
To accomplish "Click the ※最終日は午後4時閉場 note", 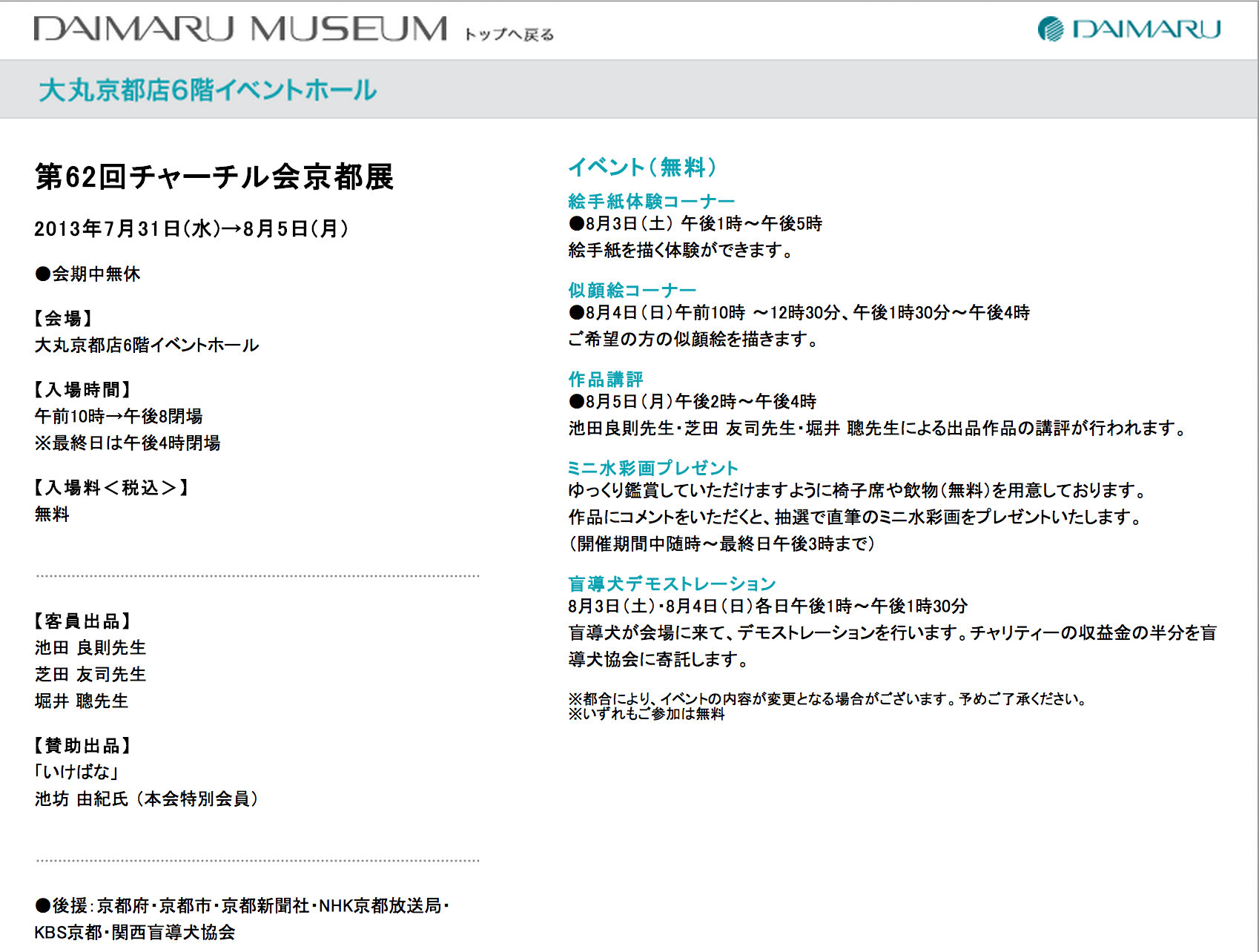I will [x=128, y=443].
